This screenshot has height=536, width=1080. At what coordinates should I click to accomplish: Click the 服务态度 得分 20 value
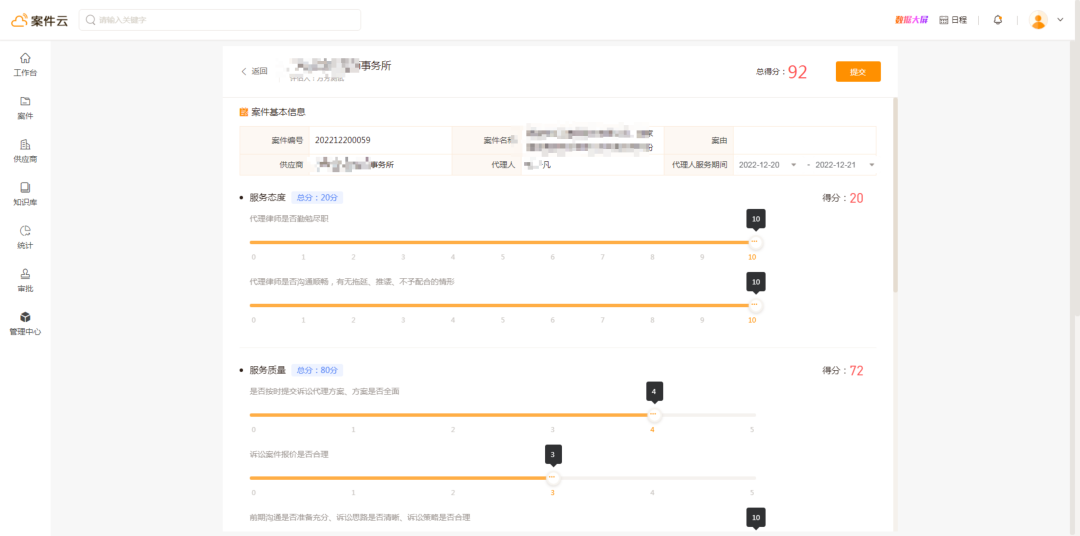856,198
